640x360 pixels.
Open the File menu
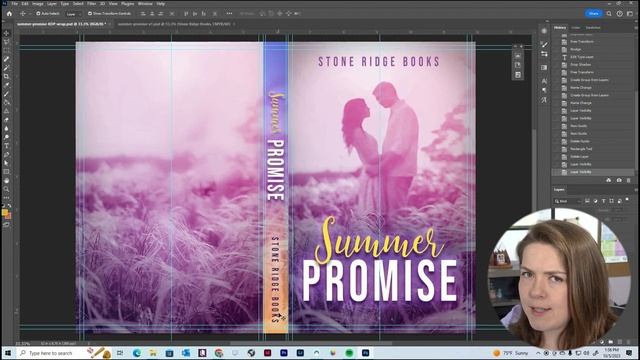point(15,4)
